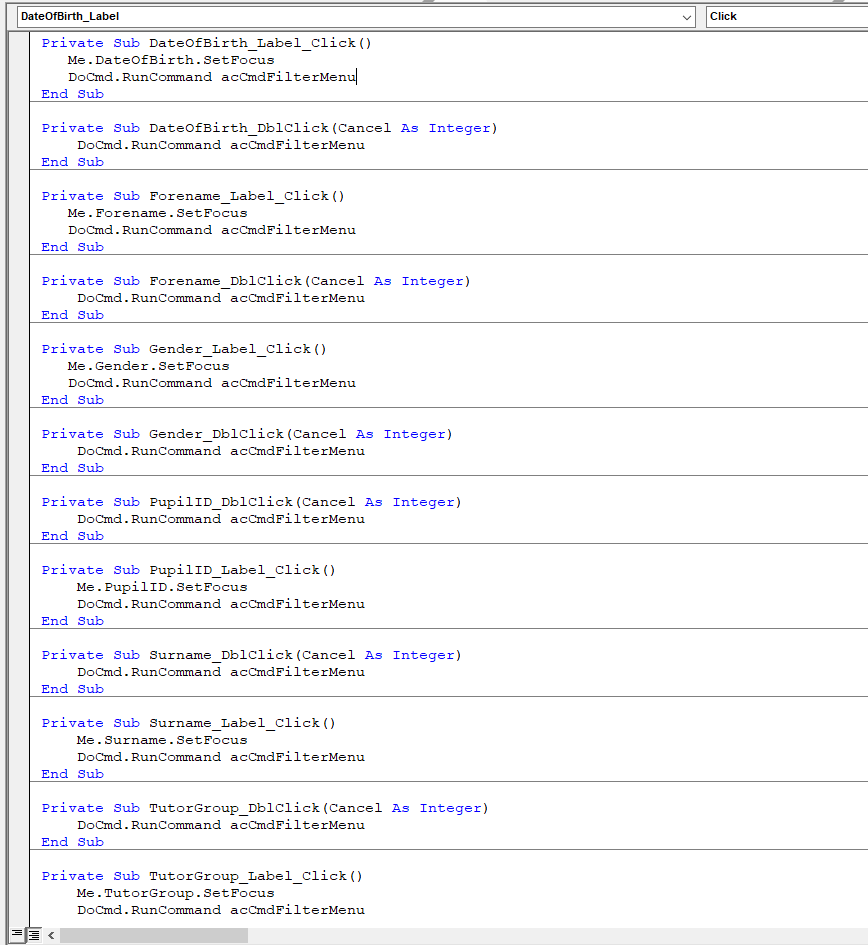Click line 'Private Sub DateOfBirth_DblClick(Cancel As Integer)'
Viewport: 868px width, 945px height.
coord(269,128)
